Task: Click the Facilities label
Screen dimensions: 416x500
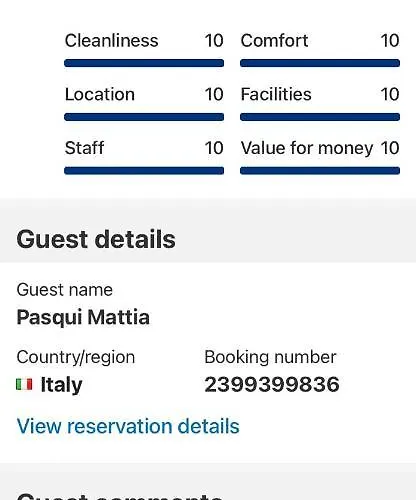Action: (276, 94)
